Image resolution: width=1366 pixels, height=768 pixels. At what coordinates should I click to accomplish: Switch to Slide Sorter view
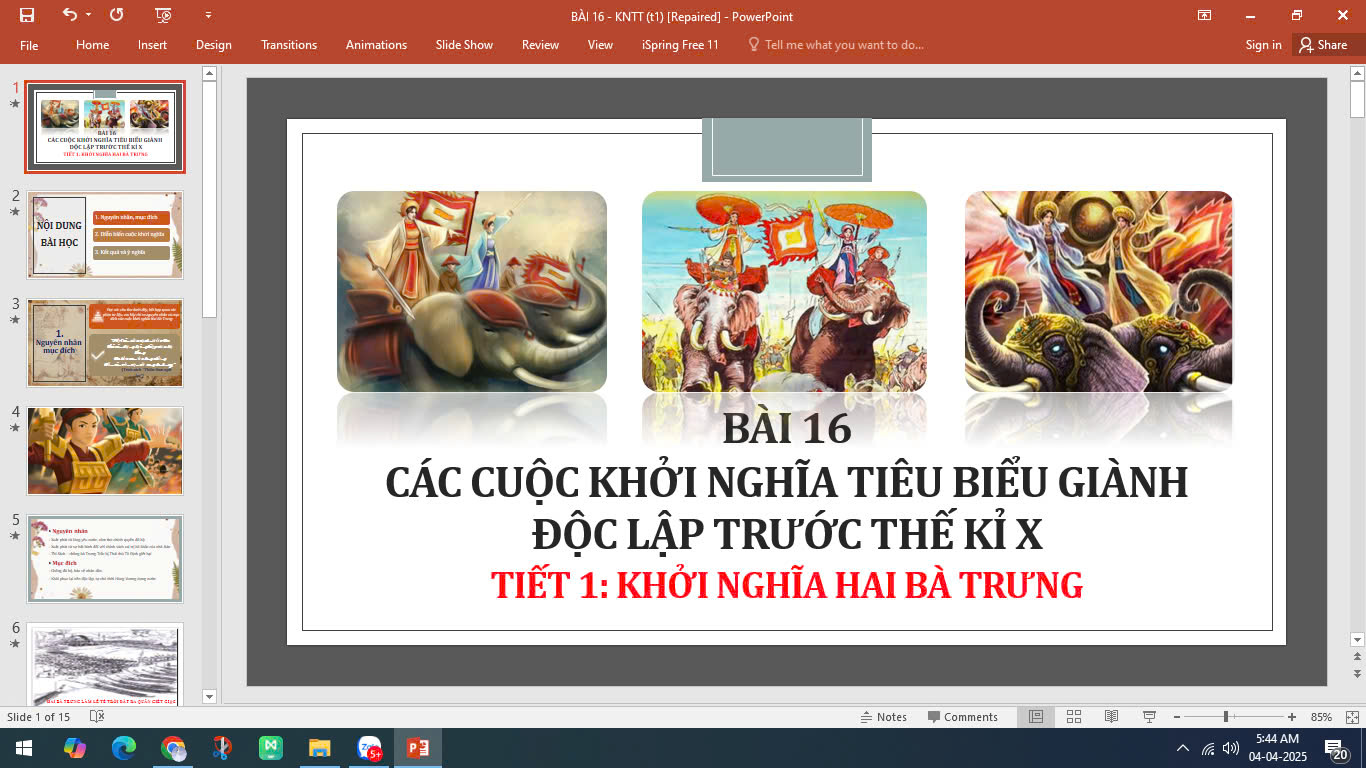[1073, 717]
